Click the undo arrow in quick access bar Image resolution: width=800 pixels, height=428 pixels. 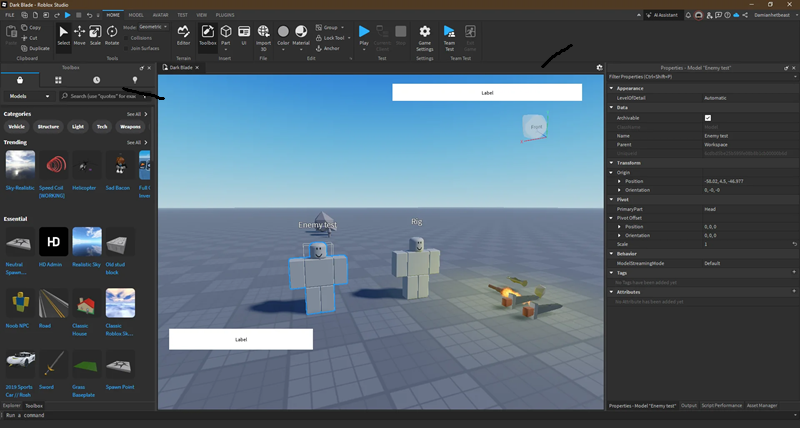coord(89,15)
